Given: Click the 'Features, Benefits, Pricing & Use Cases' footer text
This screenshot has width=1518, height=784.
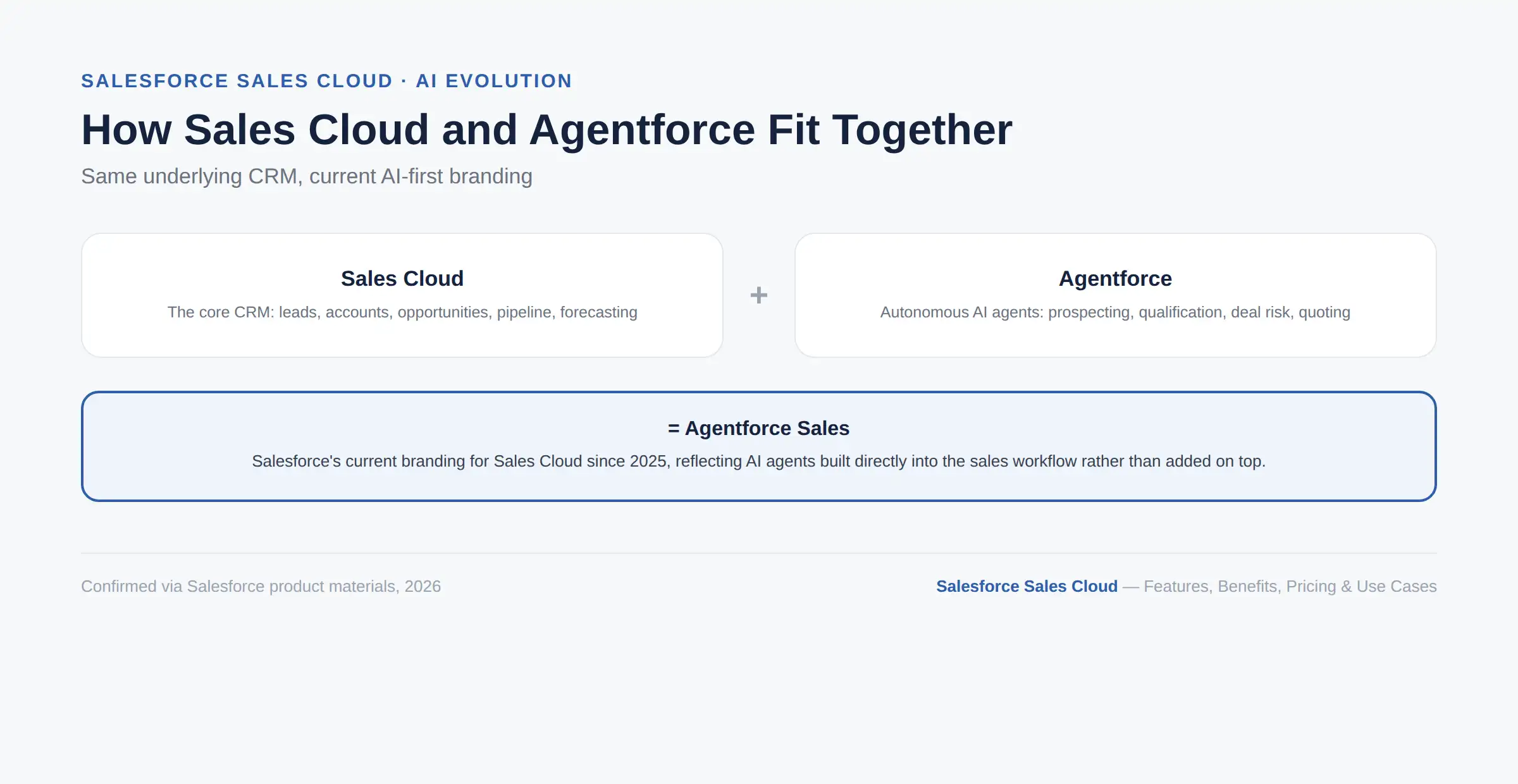Looking at the screenshot, I should click(1290, 586).
